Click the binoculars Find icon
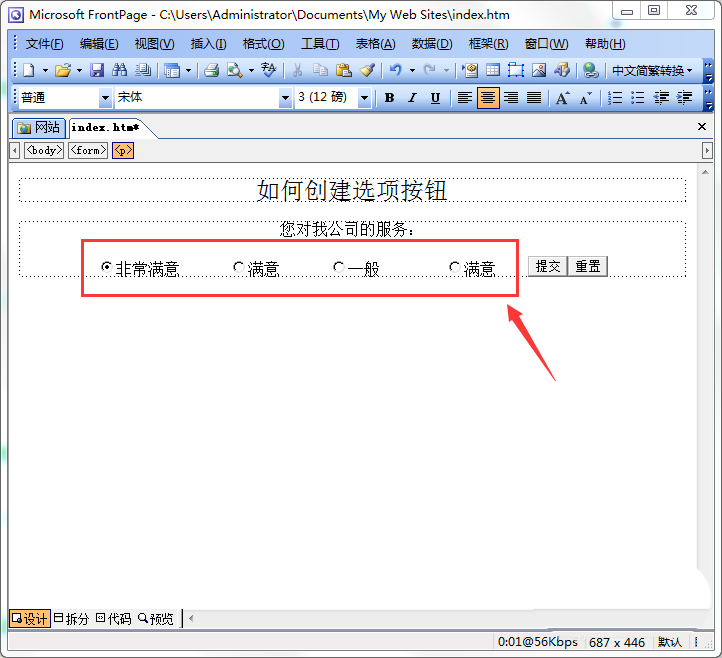This screenshot has height=658, width=722. (120, 70)
